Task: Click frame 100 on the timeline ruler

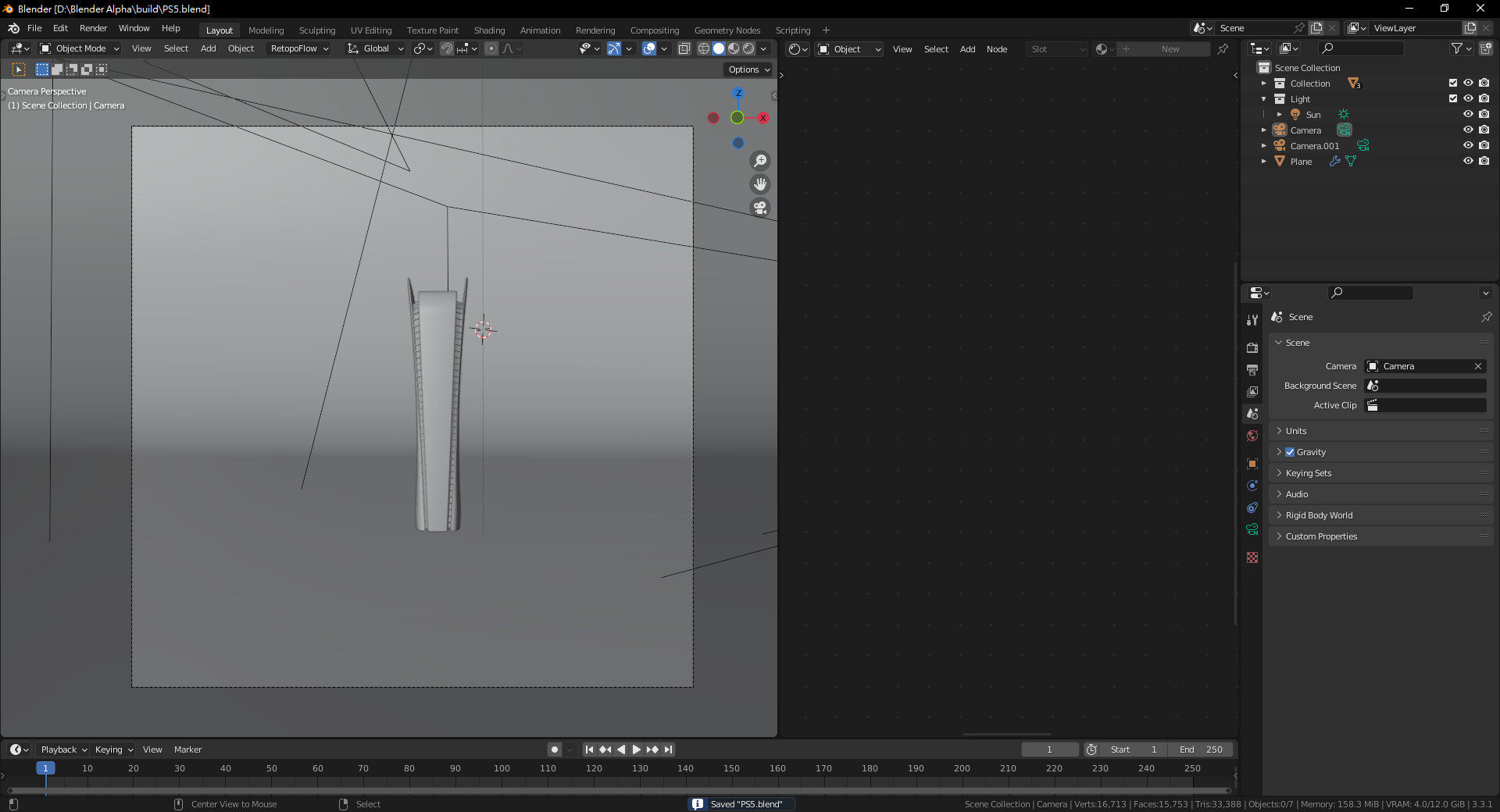Action: (x=502, y=768)
